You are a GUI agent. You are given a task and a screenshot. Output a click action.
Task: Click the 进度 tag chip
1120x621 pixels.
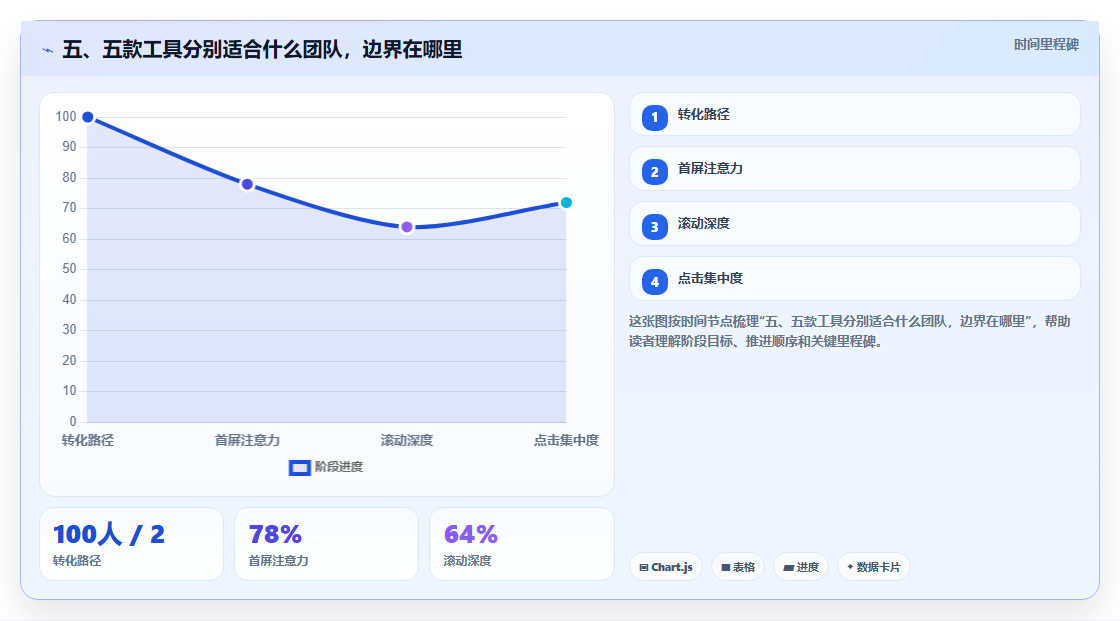pos(801,567)
